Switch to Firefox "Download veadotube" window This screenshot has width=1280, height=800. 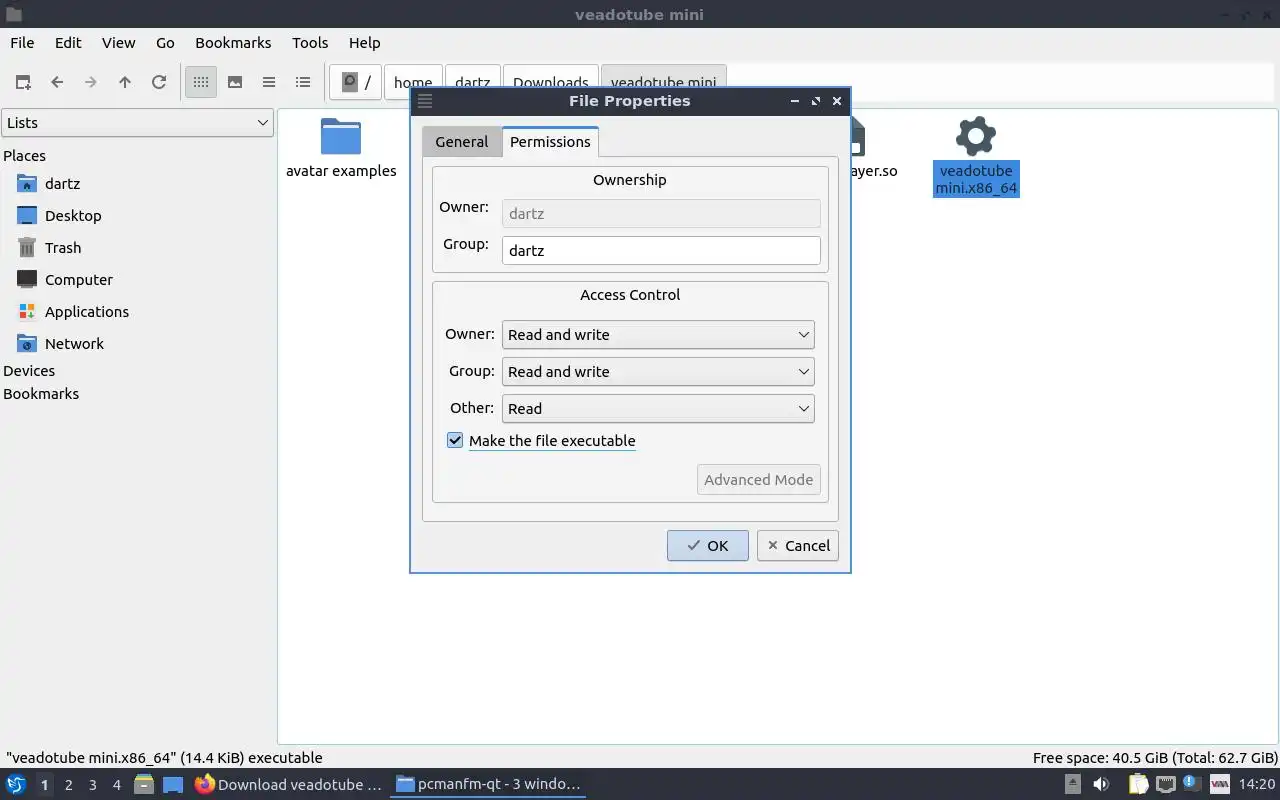[x=289, y=785]
